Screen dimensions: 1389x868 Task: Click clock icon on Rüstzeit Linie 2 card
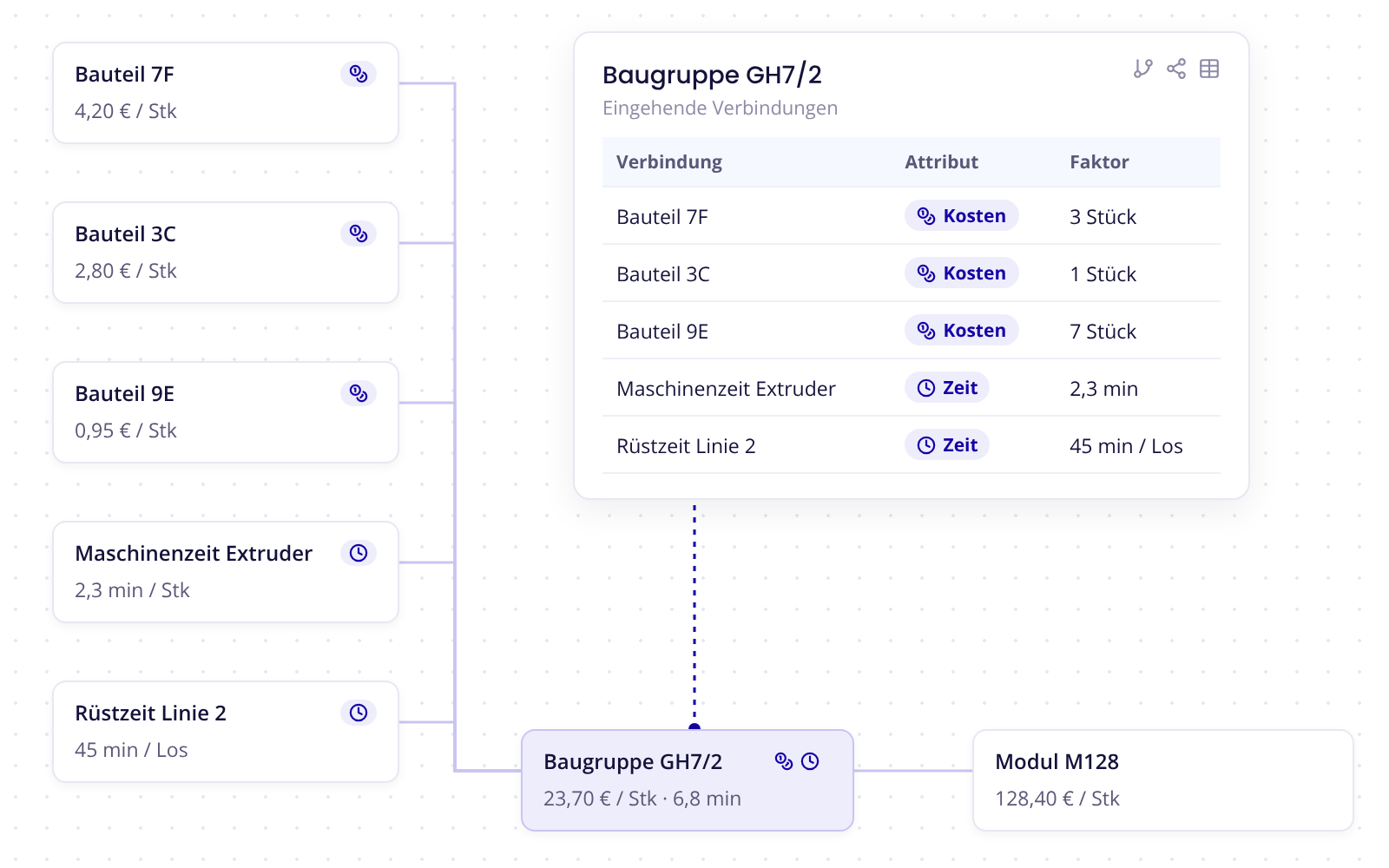(x=359, y=713)
